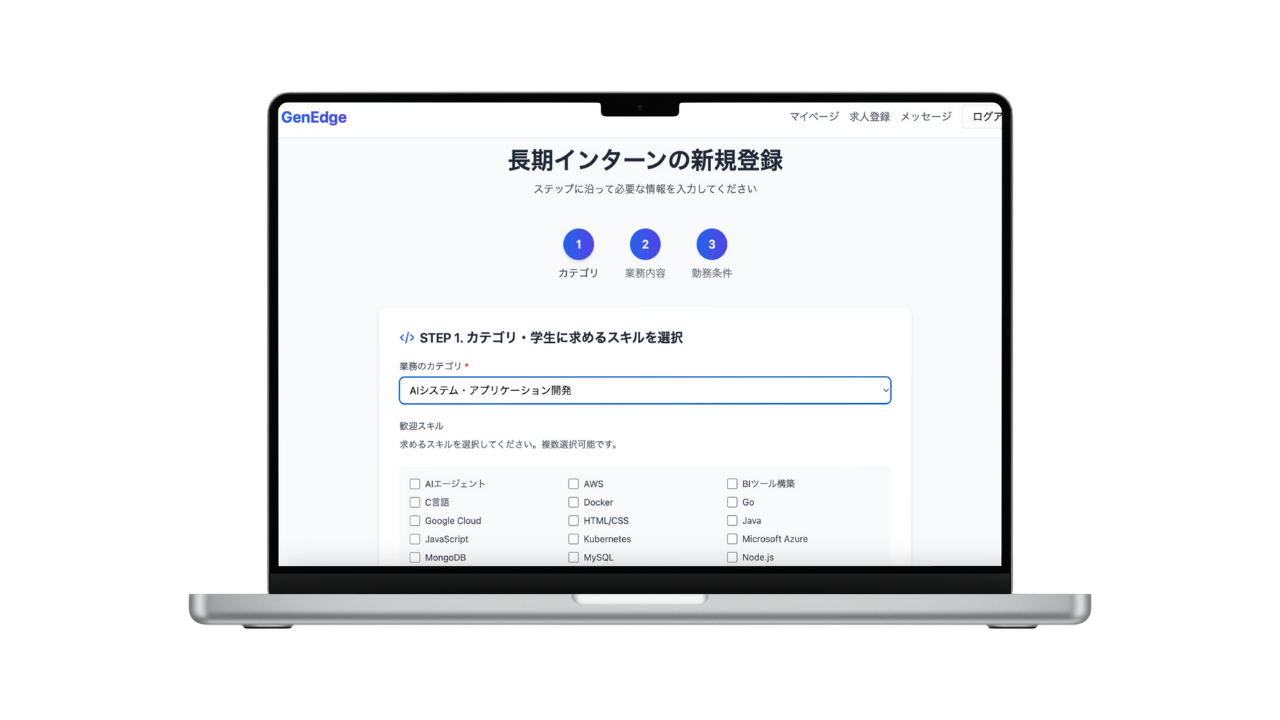The image size is (1280, 720).
Task: Click the step 3 circle icon
Action: tap(712, 244)
